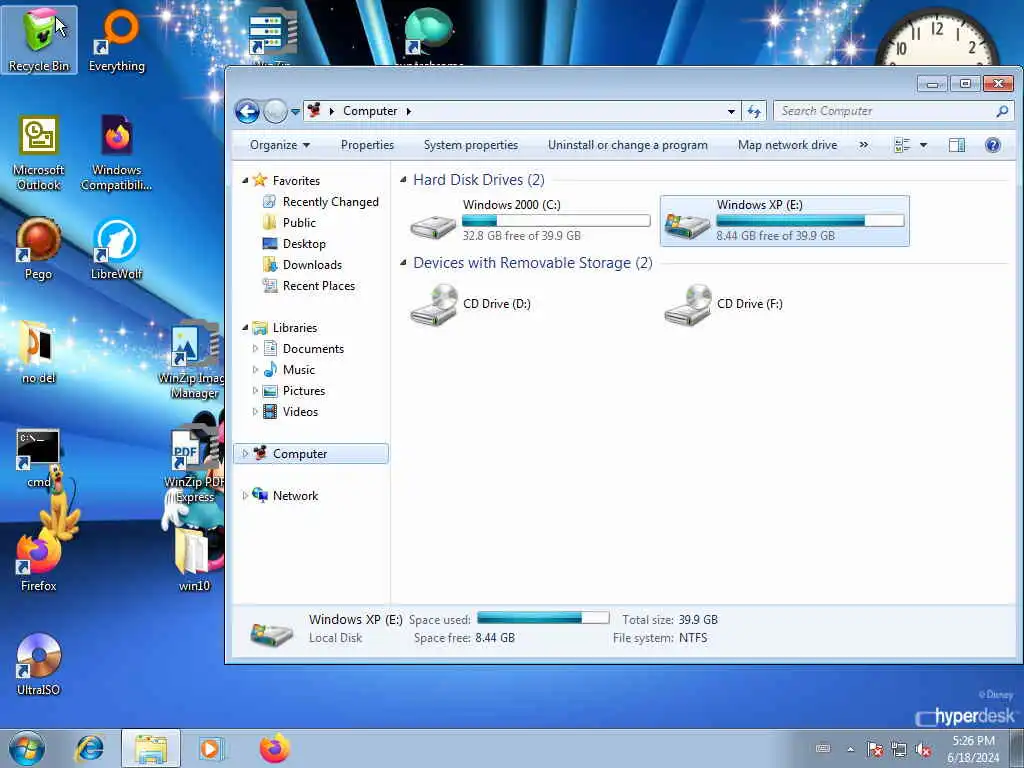Open address bar history dropdown
Screen dimensions: 1024x768
click(731, 112)
